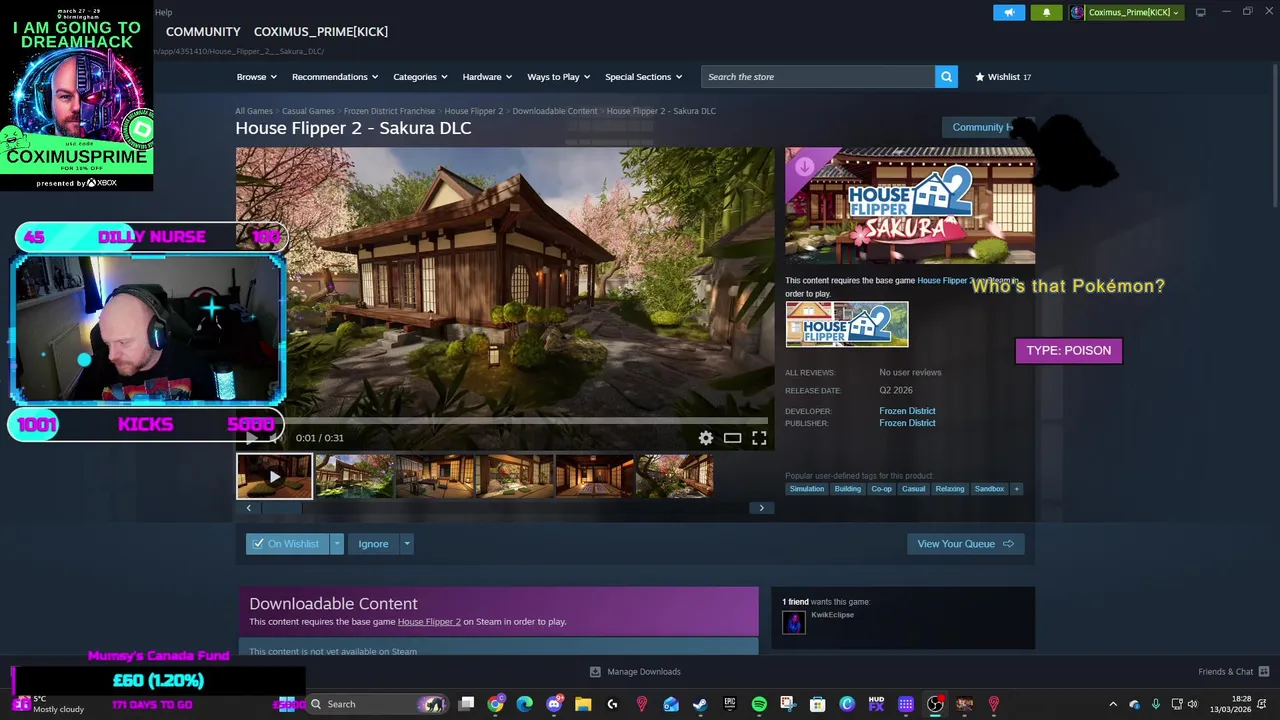This screenshot has width=1280, height=720.
Task: Open the Recommendations dropdown menu
Action: 335,77
